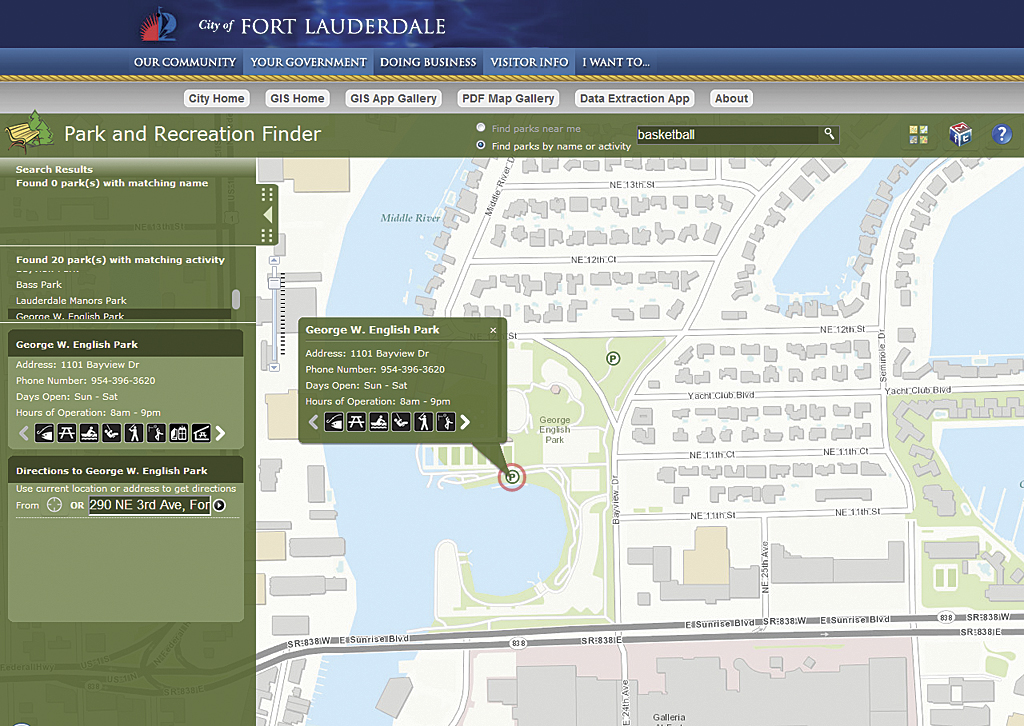Select Bass Park from results
Image resolution: width=1024 pixels, height=726 pixels.
coord(39,285)
